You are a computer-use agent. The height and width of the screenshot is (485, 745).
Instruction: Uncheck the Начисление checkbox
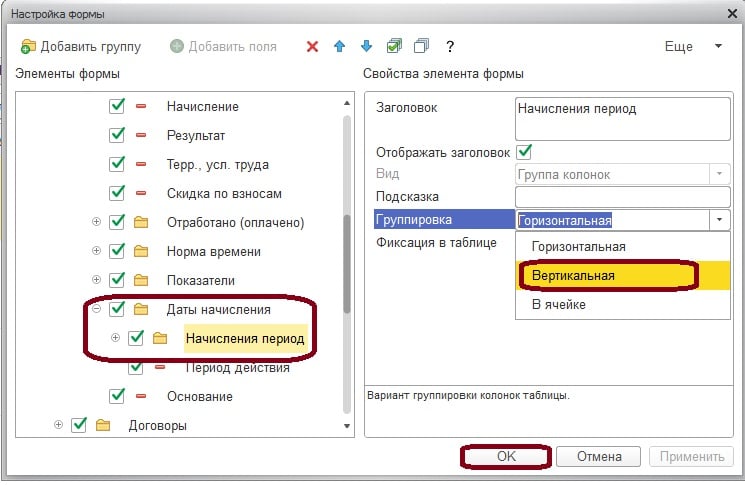pos(117,105)
